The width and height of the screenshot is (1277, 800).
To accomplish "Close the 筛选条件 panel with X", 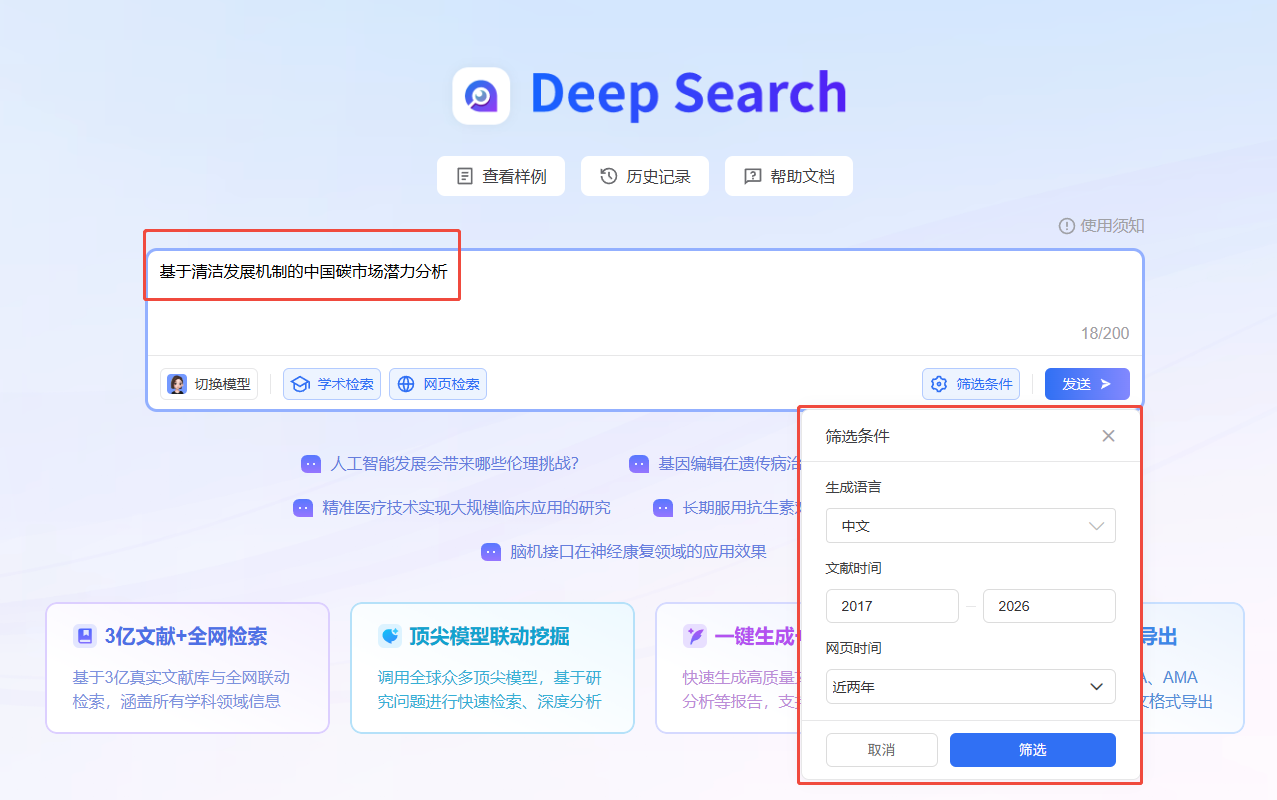I will pyautogui.click(x=1108, y=436).
